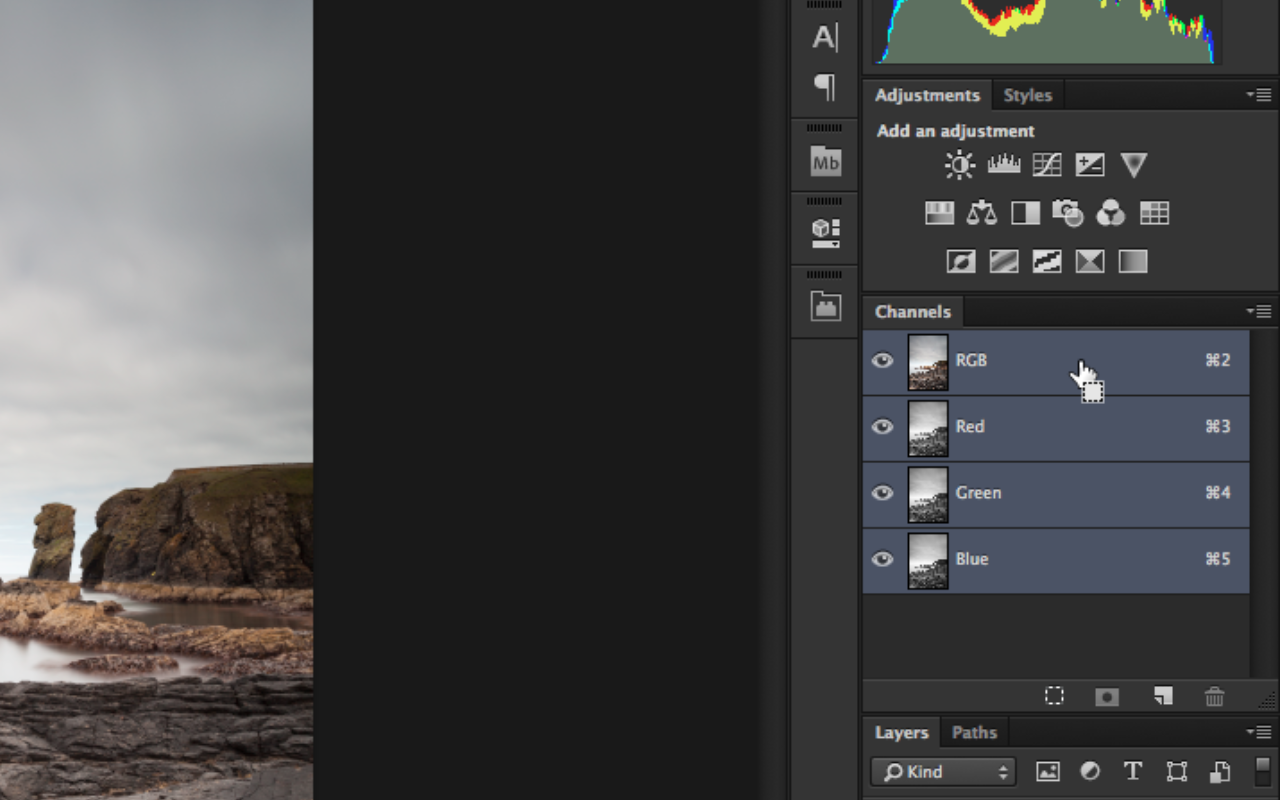Open the Paragraph panel icon
The height and width of the screenshot is (800, 1280).
[x=825, y=87]
